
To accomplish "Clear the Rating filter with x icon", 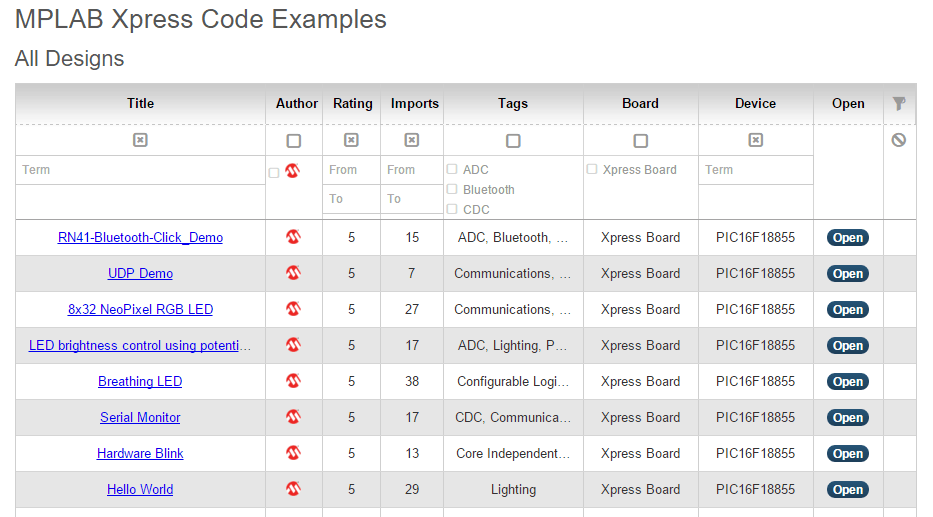I will (351, 140).
